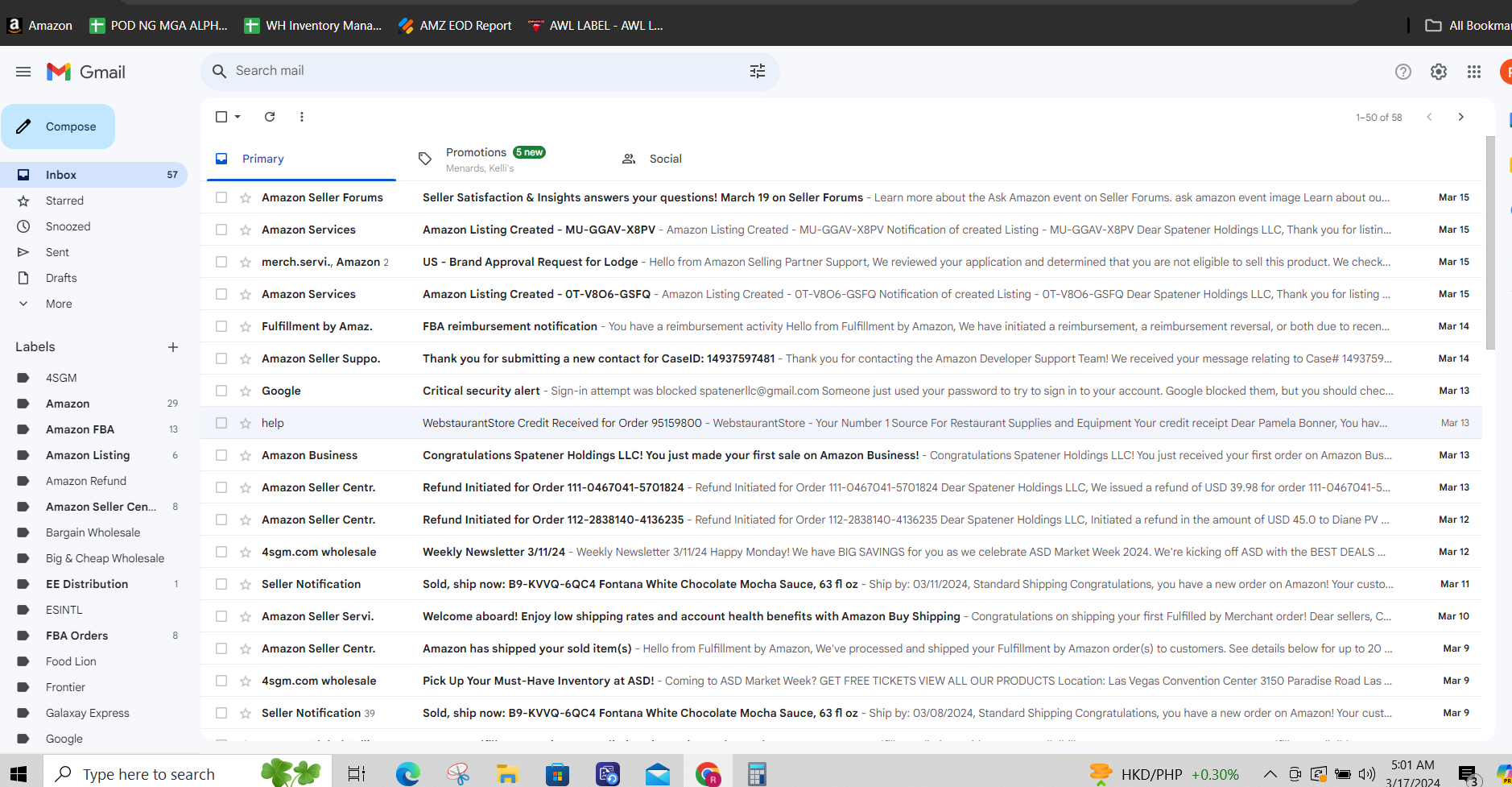Open the AMZ EOD Report bookmark
The width and height of the screenshot is (1512, 787).
click(455, 25)
